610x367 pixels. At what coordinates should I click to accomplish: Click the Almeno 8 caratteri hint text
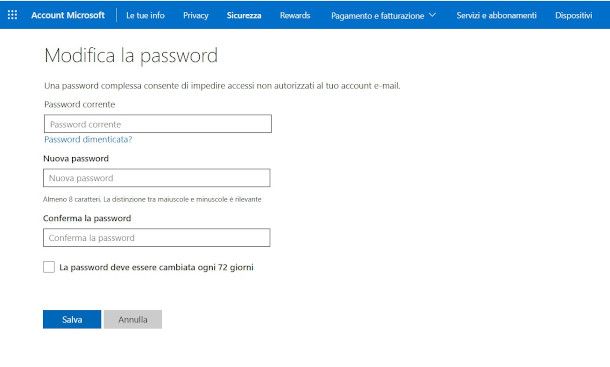(x=152, y=199)
